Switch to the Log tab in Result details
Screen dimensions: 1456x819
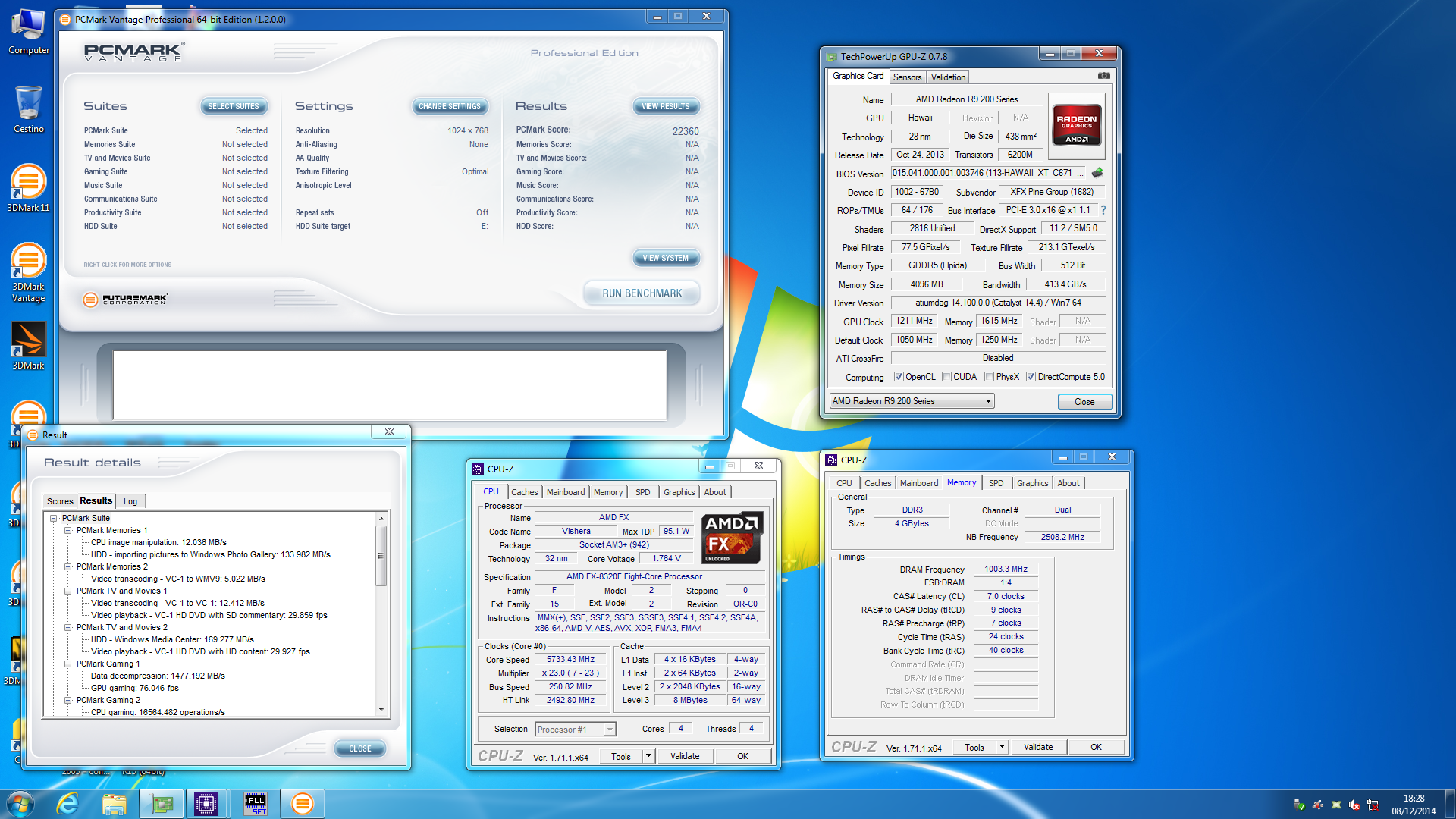[x=130, y=501]
